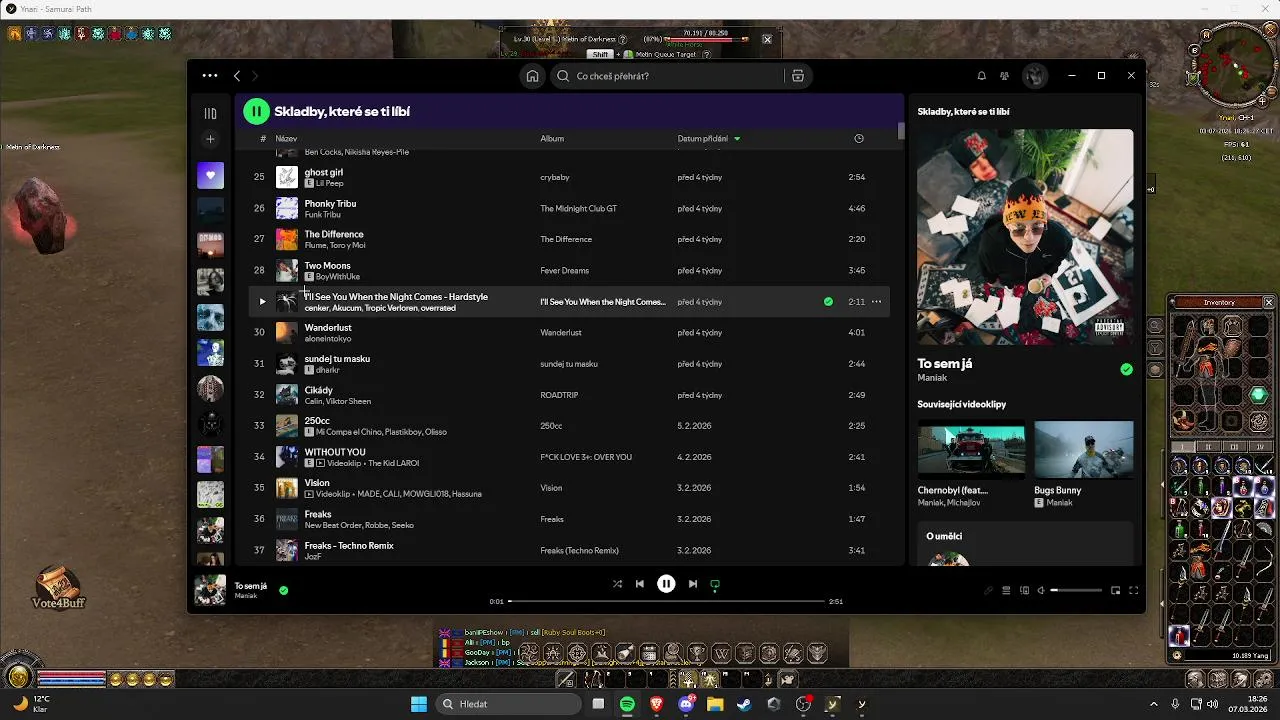Pause playback in the bottom player

(x=666, y=584)
